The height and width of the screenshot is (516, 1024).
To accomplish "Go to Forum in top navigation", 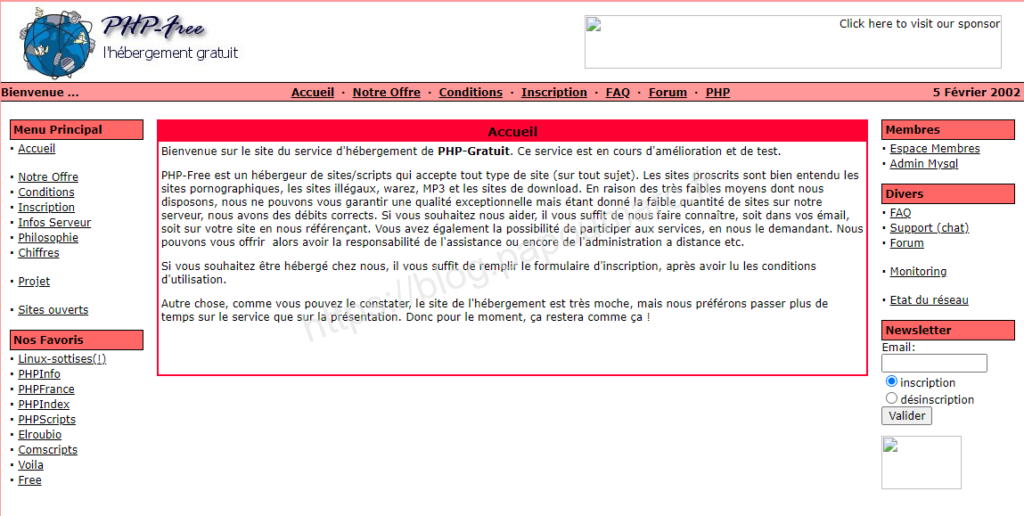I will (667, 92).
